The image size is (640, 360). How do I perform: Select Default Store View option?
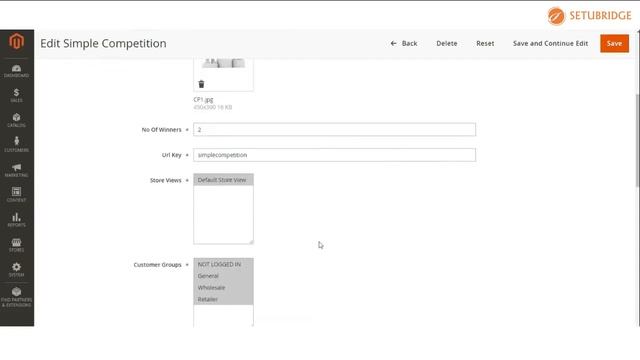pyautogui.click(x=223, y=180)
